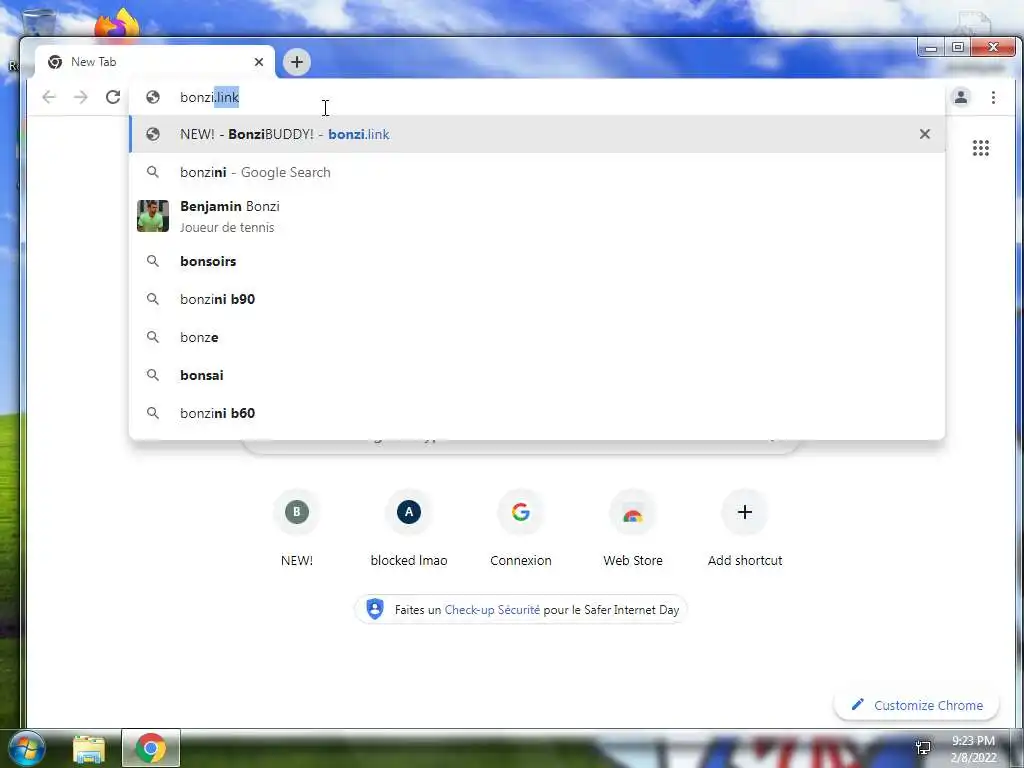Open the Chrome three-dot menu
1024x768 pixels.
point(993,97)
